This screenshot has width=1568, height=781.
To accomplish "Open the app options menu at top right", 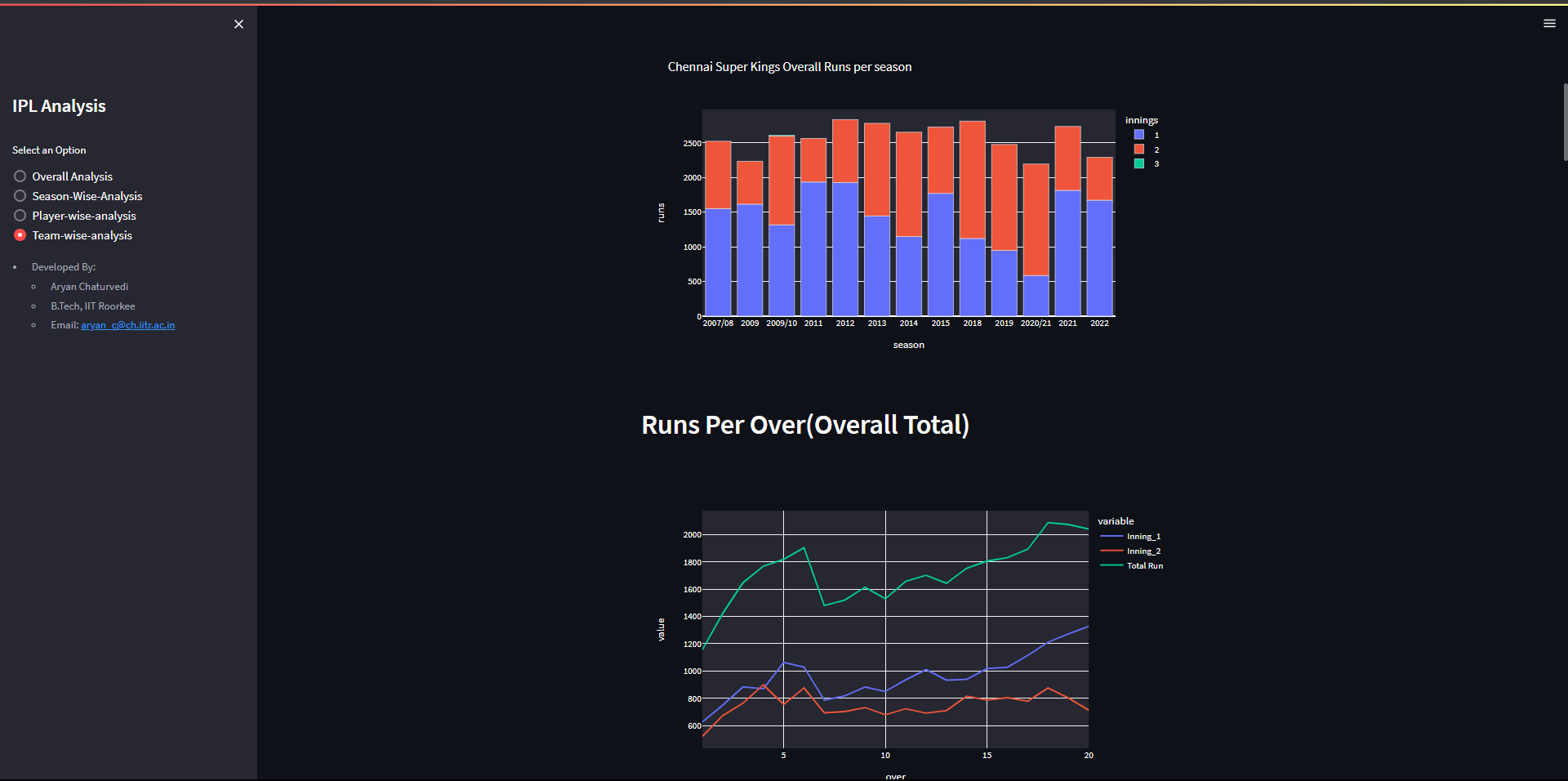I will pyautogui.click(x=1549, y=23).
